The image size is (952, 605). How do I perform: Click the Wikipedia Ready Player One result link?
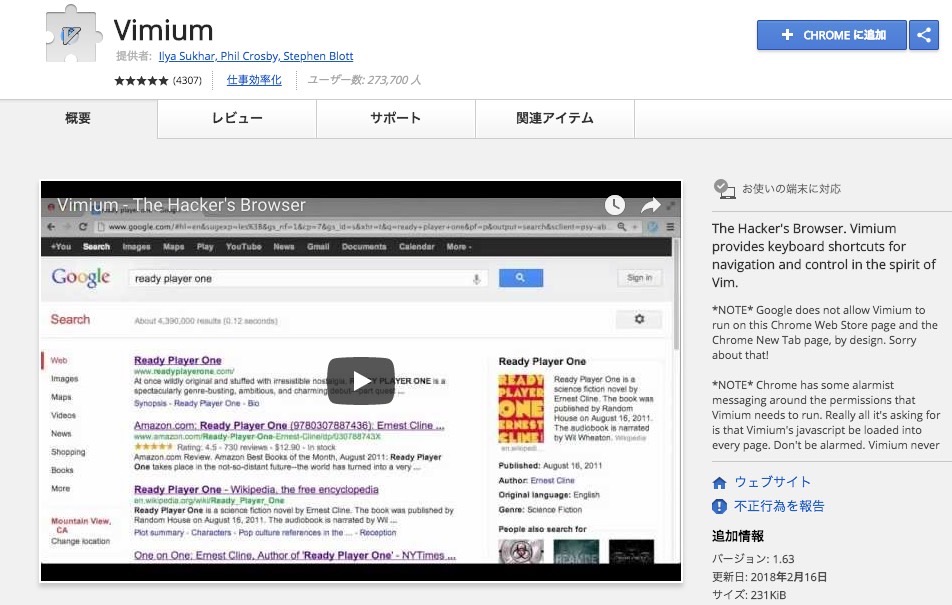(256, 490)
